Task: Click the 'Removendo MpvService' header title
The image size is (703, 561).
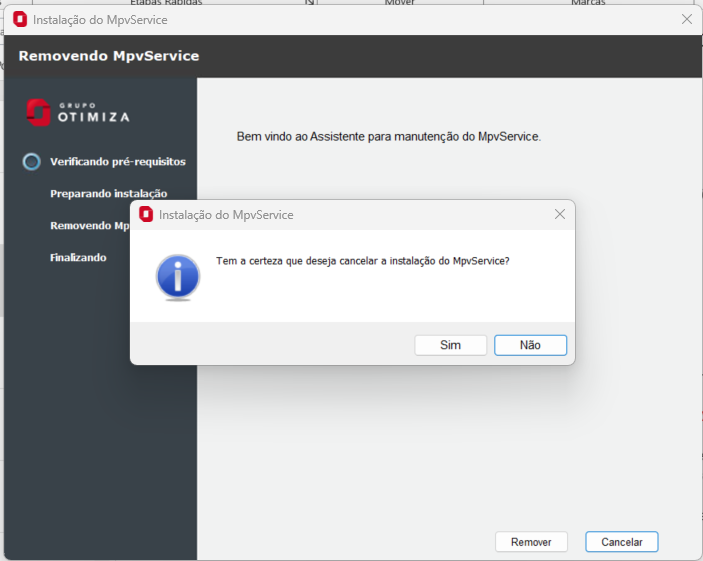Action: (109, 56)
